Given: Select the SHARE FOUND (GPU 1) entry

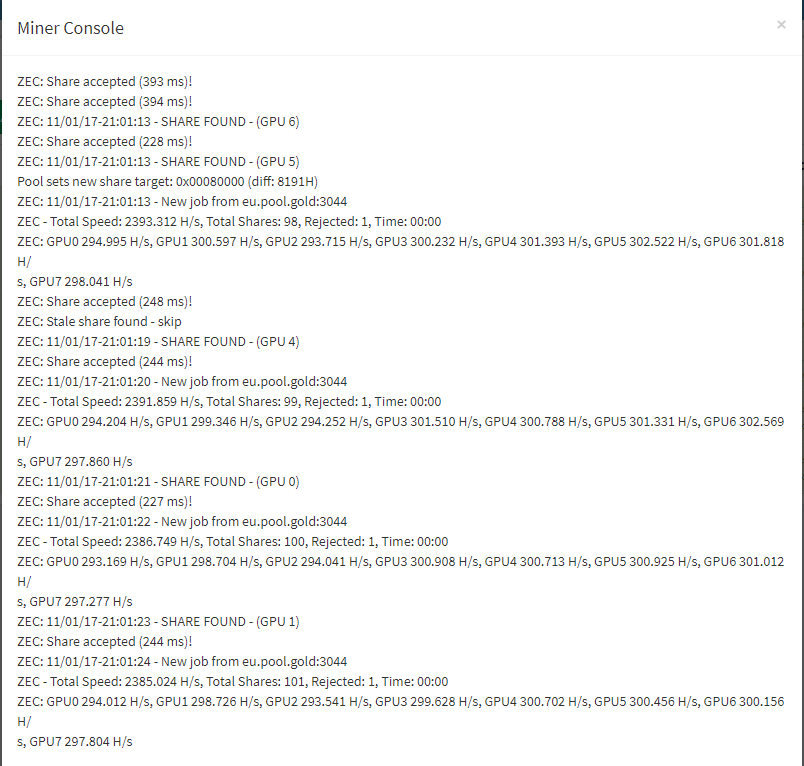Looking at the screenshot, I should point(158,621).
